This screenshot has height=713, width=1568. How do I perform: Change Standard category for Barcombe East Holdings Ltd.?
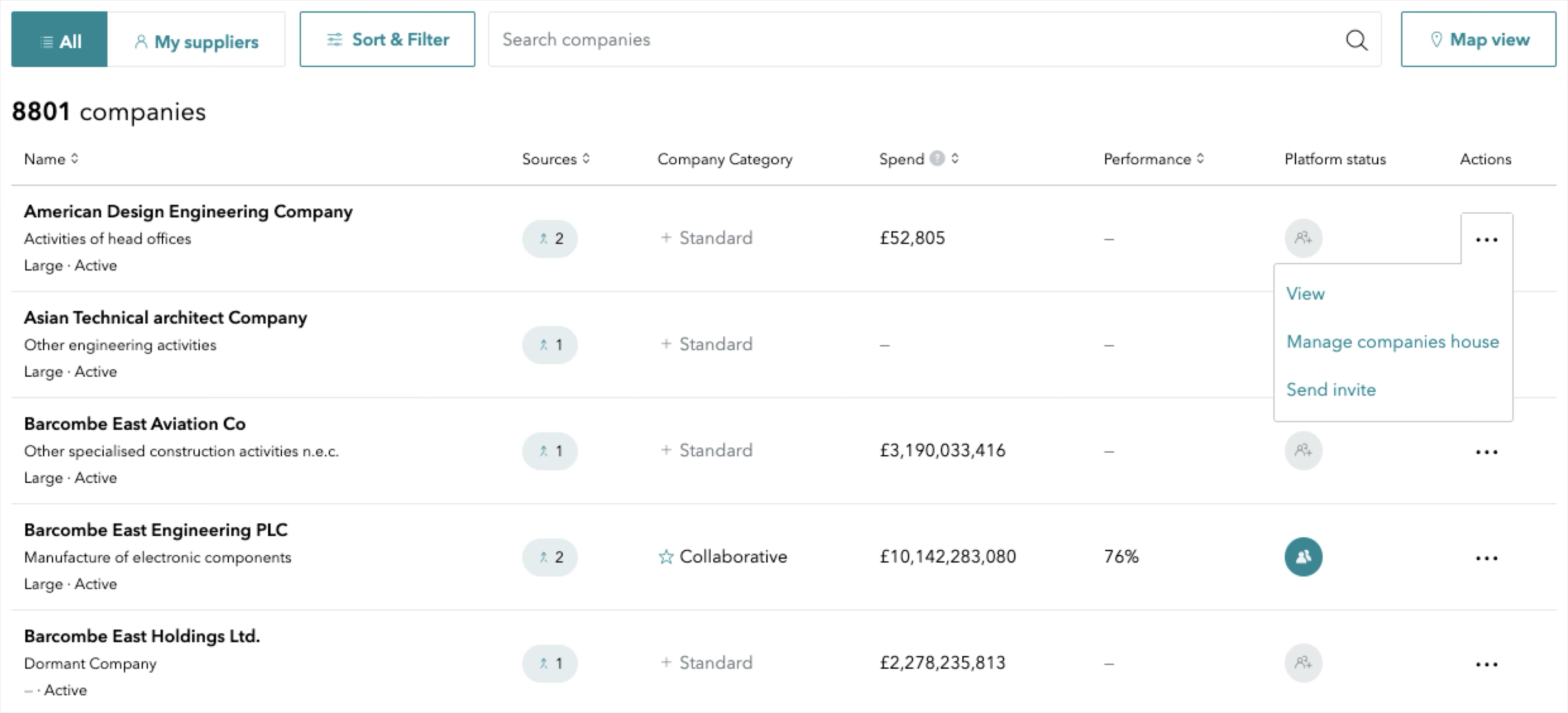tap(706, 662)
